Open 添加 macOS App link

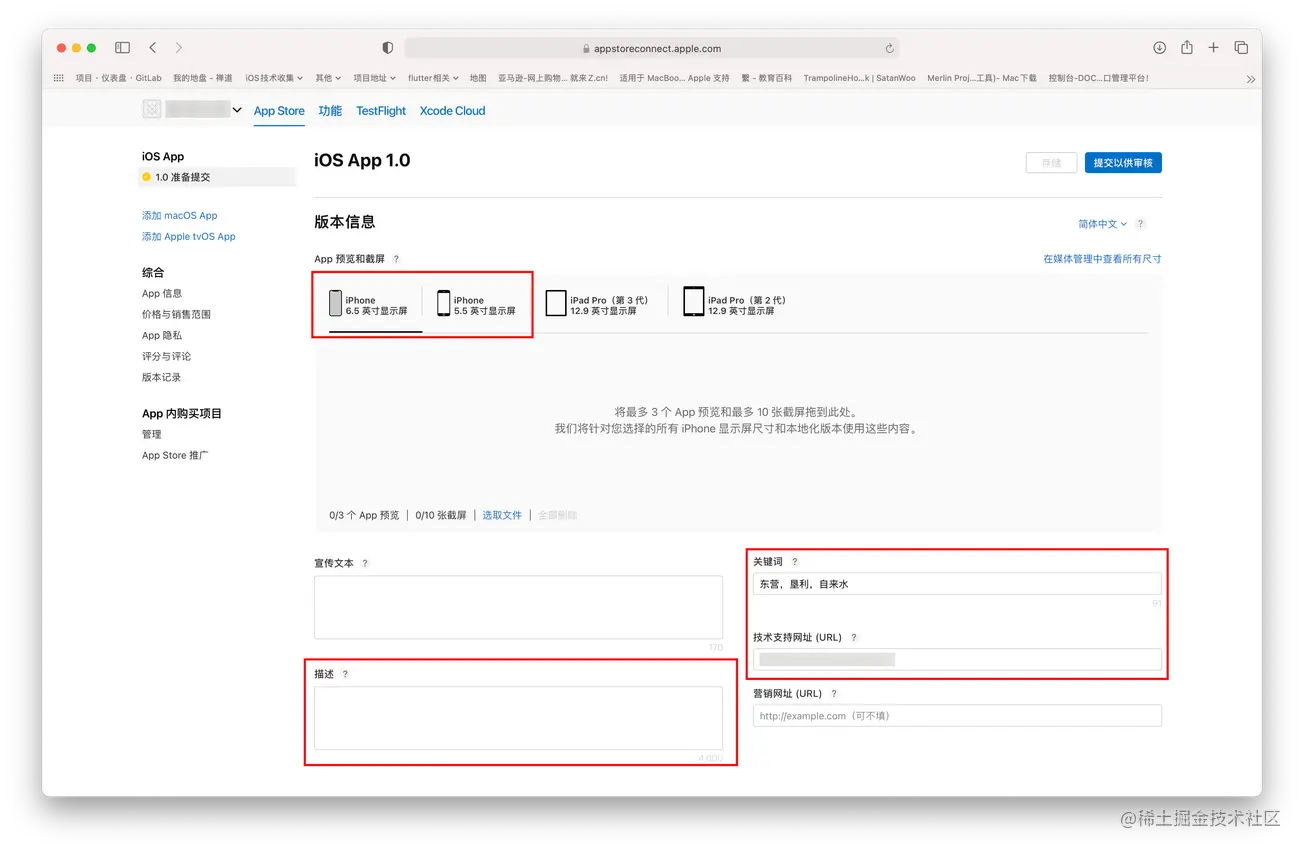[179, 216]
